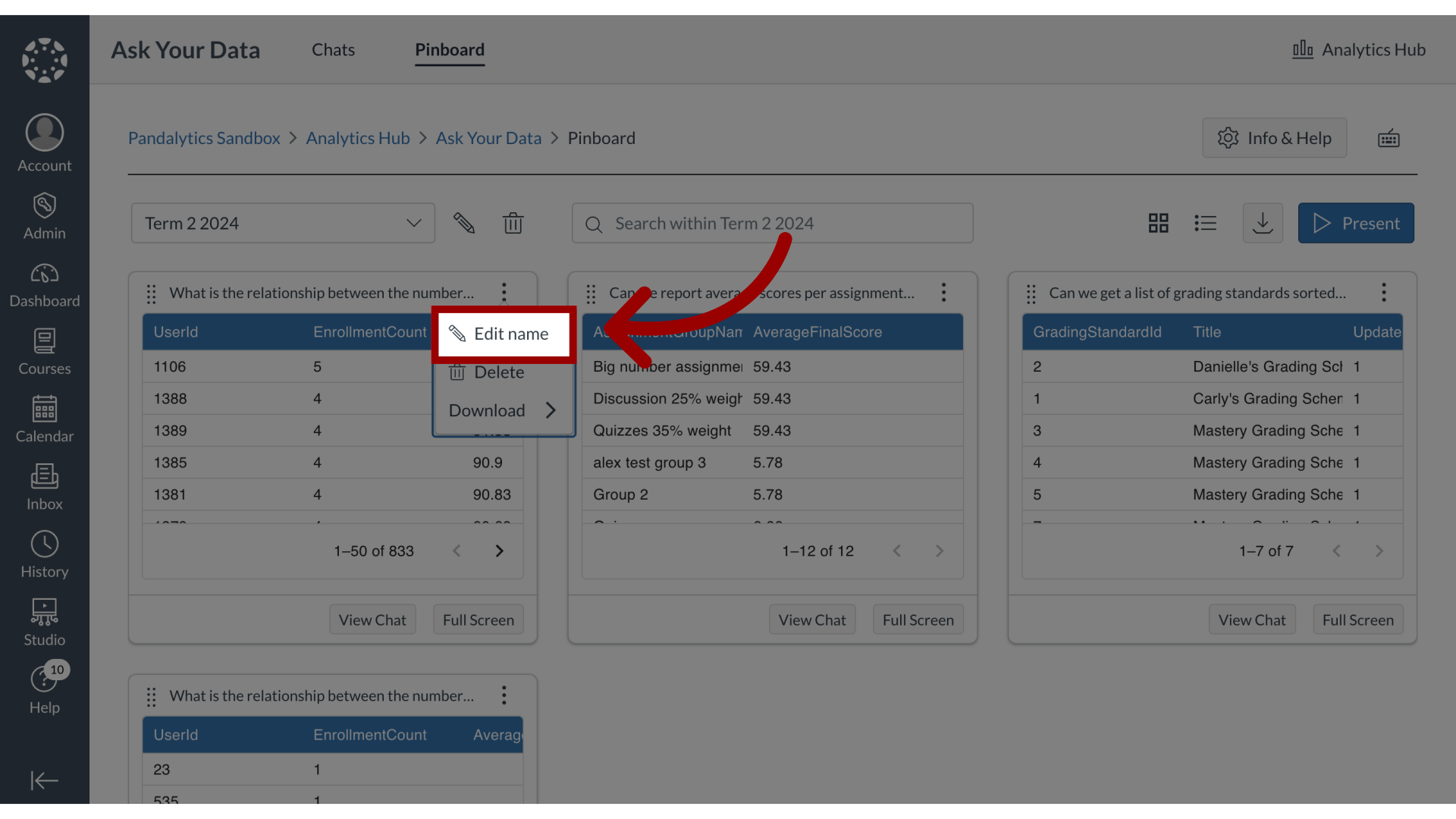Click the Pandalytics Sandbox breadcrumb
Image resolution: width=1456 pixels, height=819 pixels.
pos(204,138)
